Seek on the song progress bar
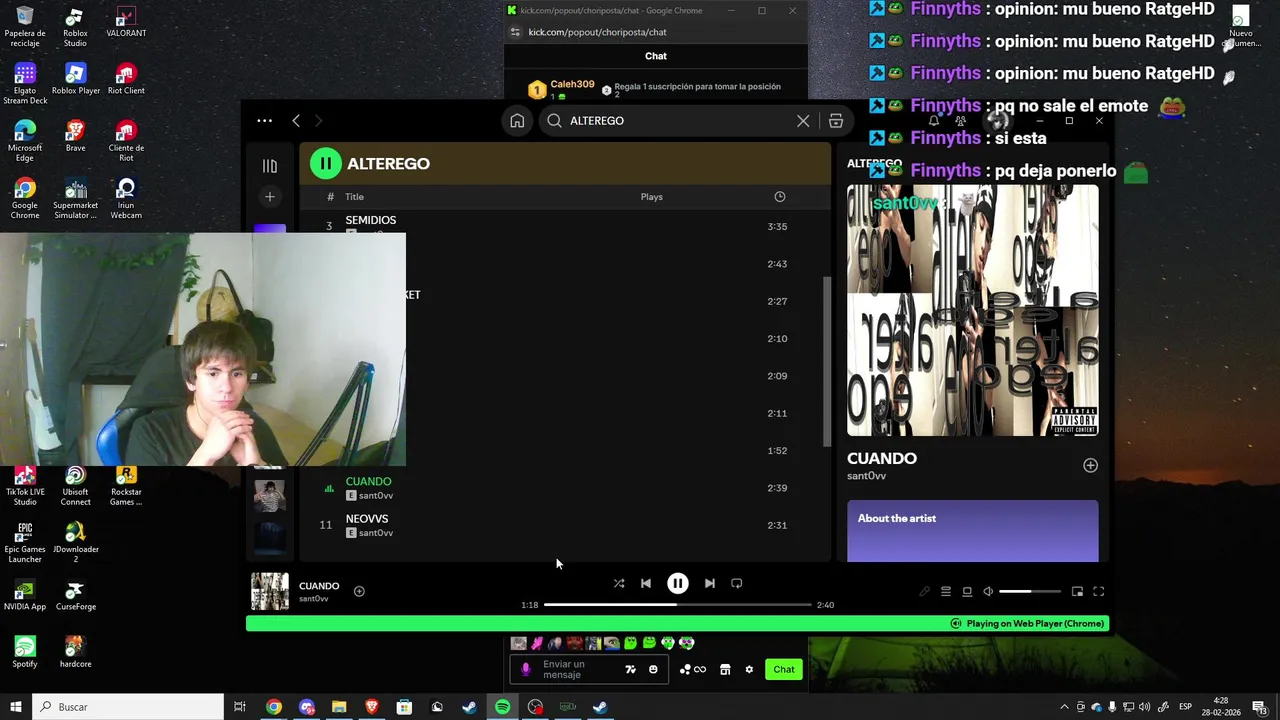 [x=678, y=605]
